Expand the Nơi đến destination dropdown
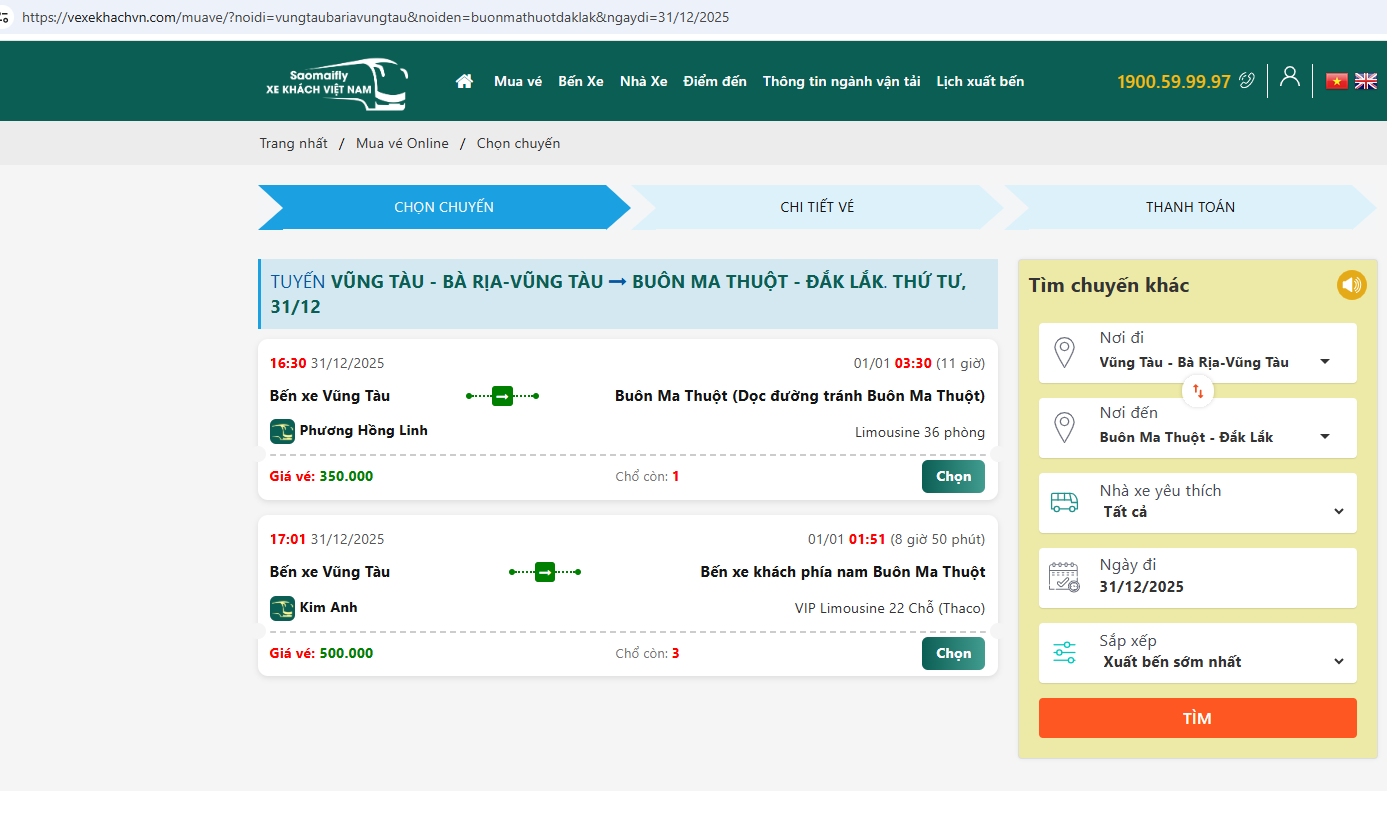Image resolution: width=1387 pixels, height=821 pixels. [1324, 437]
